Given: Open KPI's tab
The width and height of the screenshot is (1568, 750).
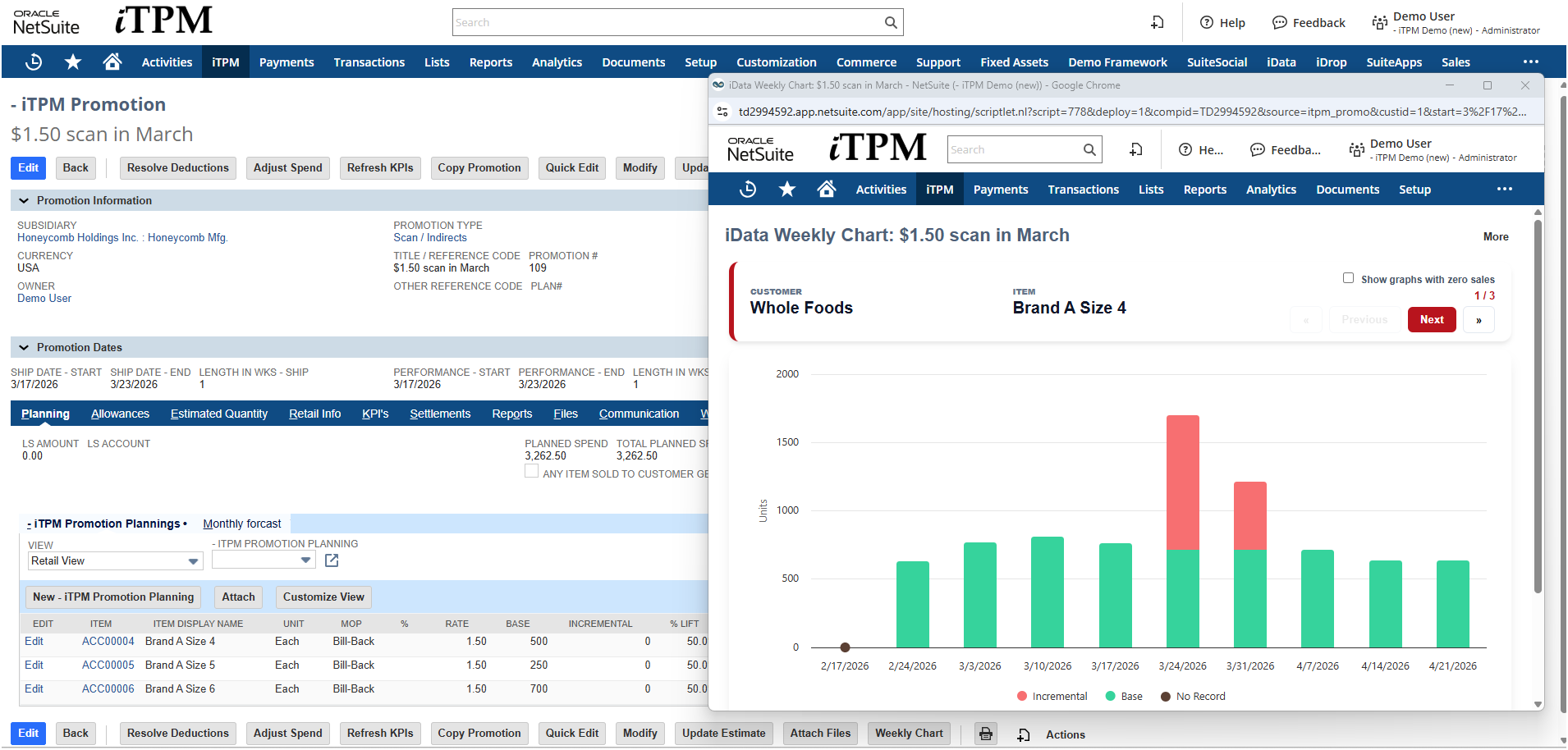Looking at the screenshot, I should [375, 414].
